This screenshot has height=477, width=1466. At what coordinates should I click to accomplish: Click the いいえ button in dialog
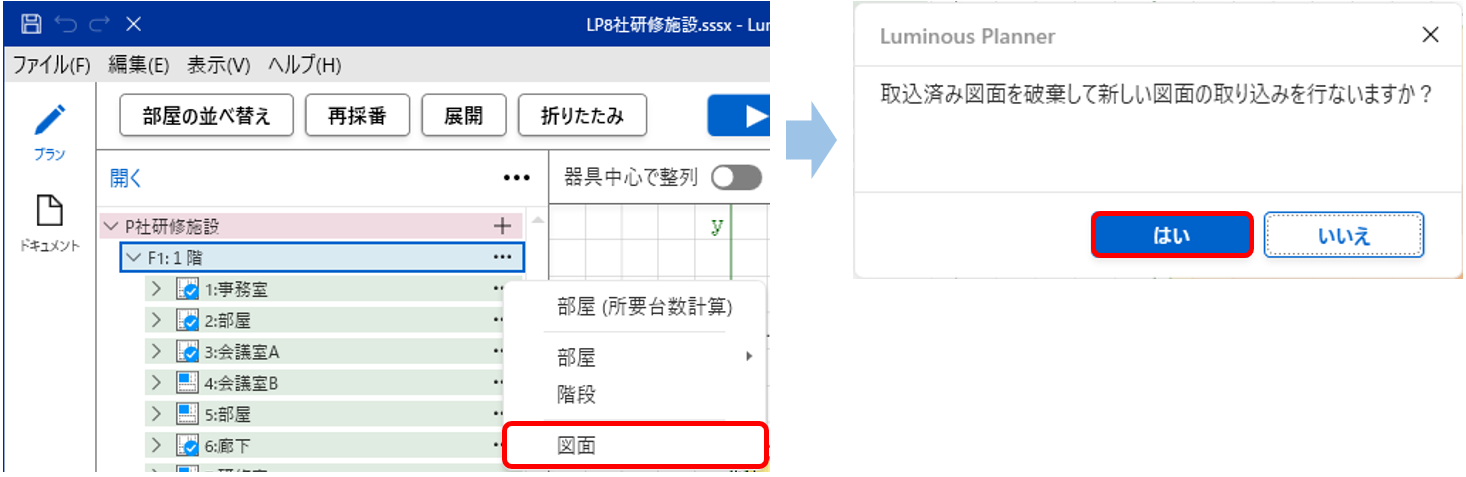(1343, 235)
